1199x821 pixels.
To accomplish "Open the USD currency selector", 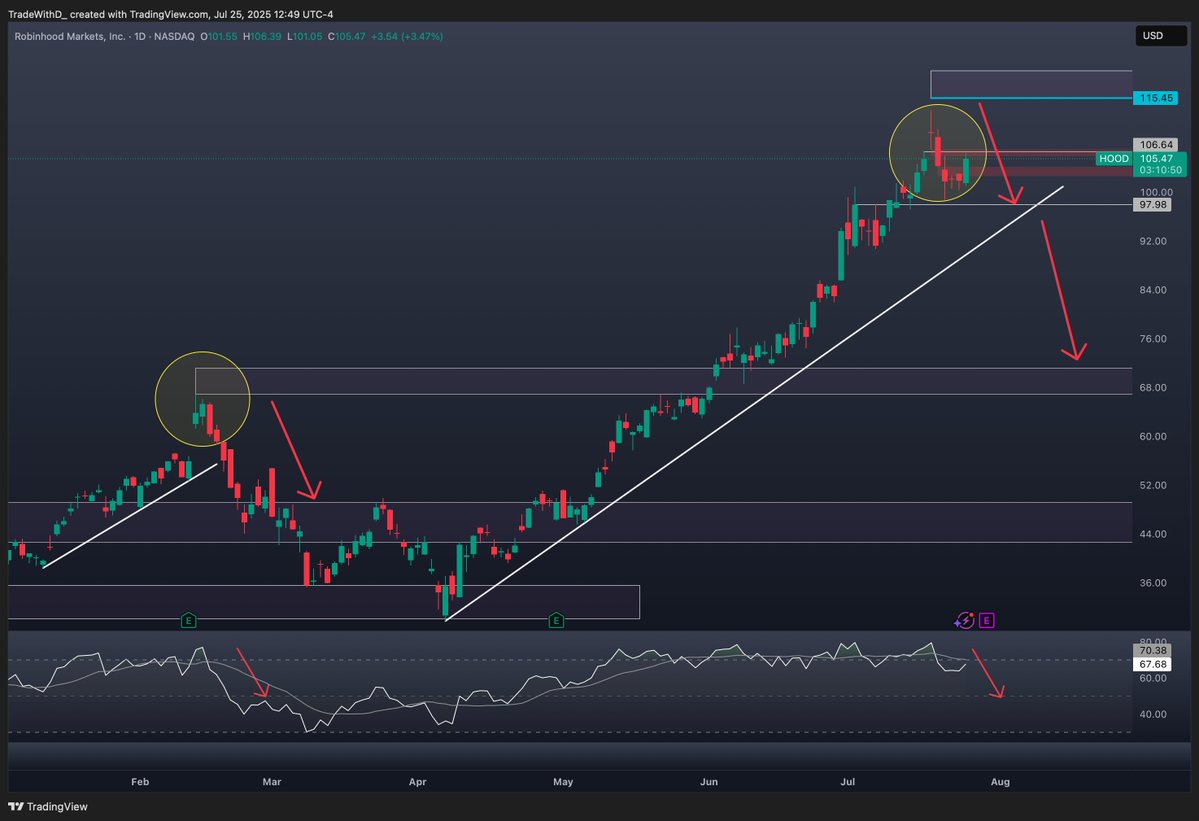I will click(1160, 36).
